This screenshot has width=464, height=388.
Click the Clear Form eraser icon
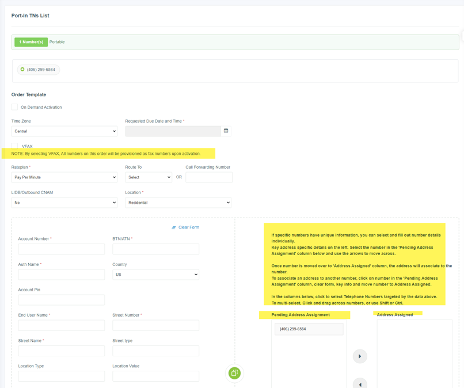click(174, 227)
